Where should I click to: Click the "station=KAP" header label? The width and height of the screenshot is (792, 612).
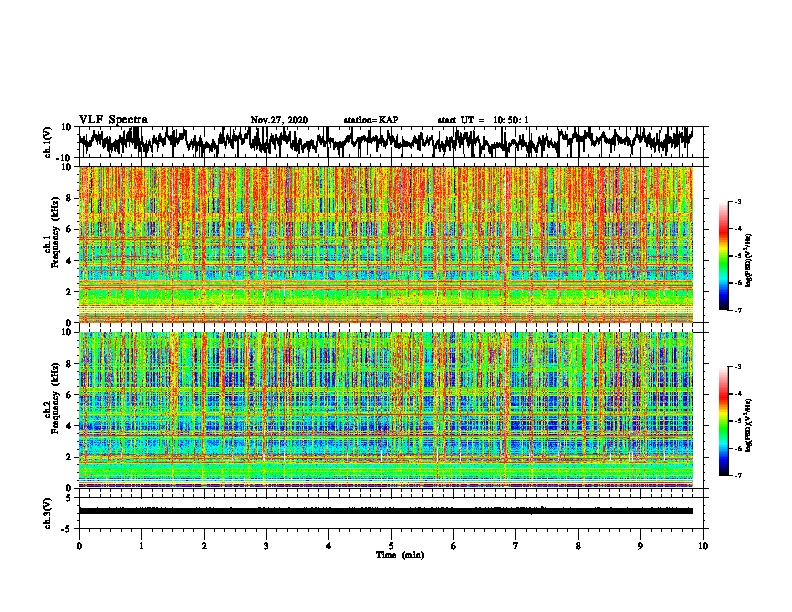(x=371, y=120)
